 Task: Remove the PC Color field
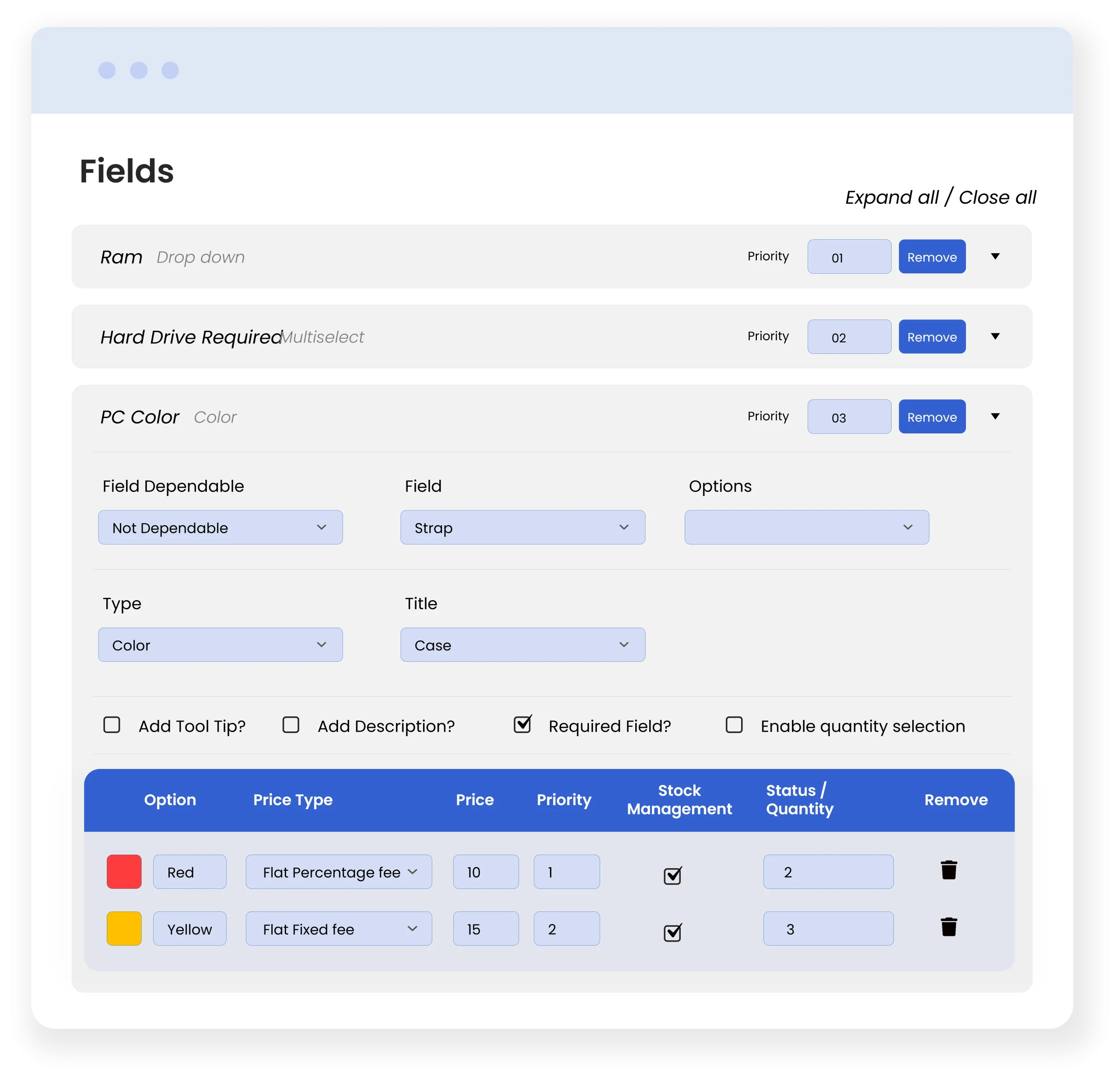932,416
